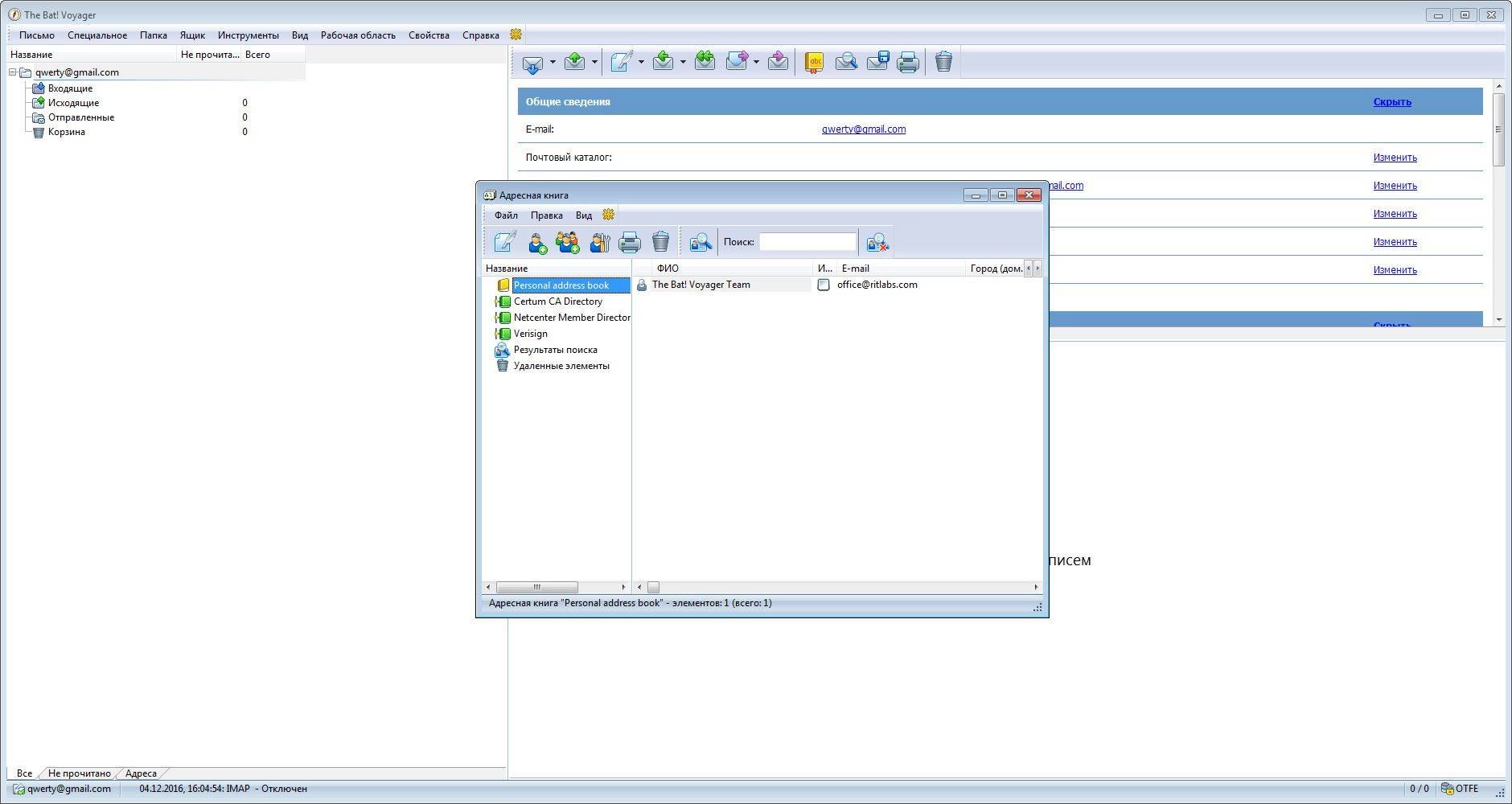Open the address book from the main toolbar
1512x804 pixels.
tap(814, 62)
